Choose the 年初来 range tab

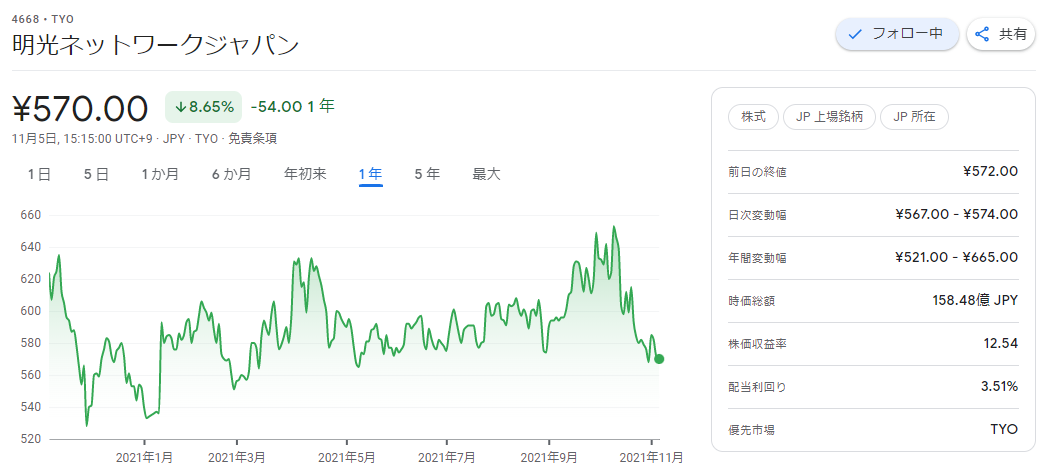(x=305, y=175)
